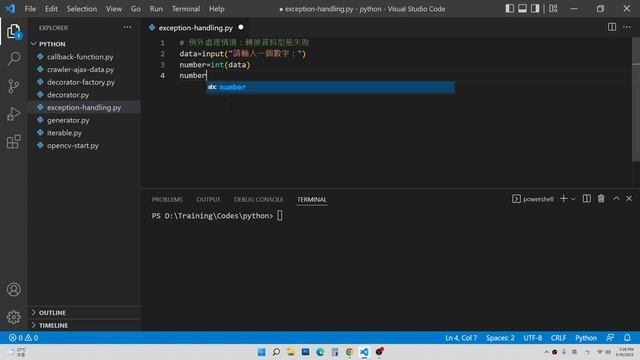Open the Edit menu
The width and height of the screenshot is (640, 360).
(51, 9)
